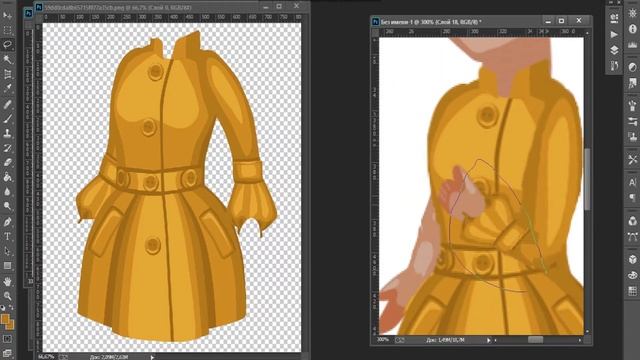Select the Hand tool
The height and width of the screenshot is (360, 640).
(x=7, y=282)
